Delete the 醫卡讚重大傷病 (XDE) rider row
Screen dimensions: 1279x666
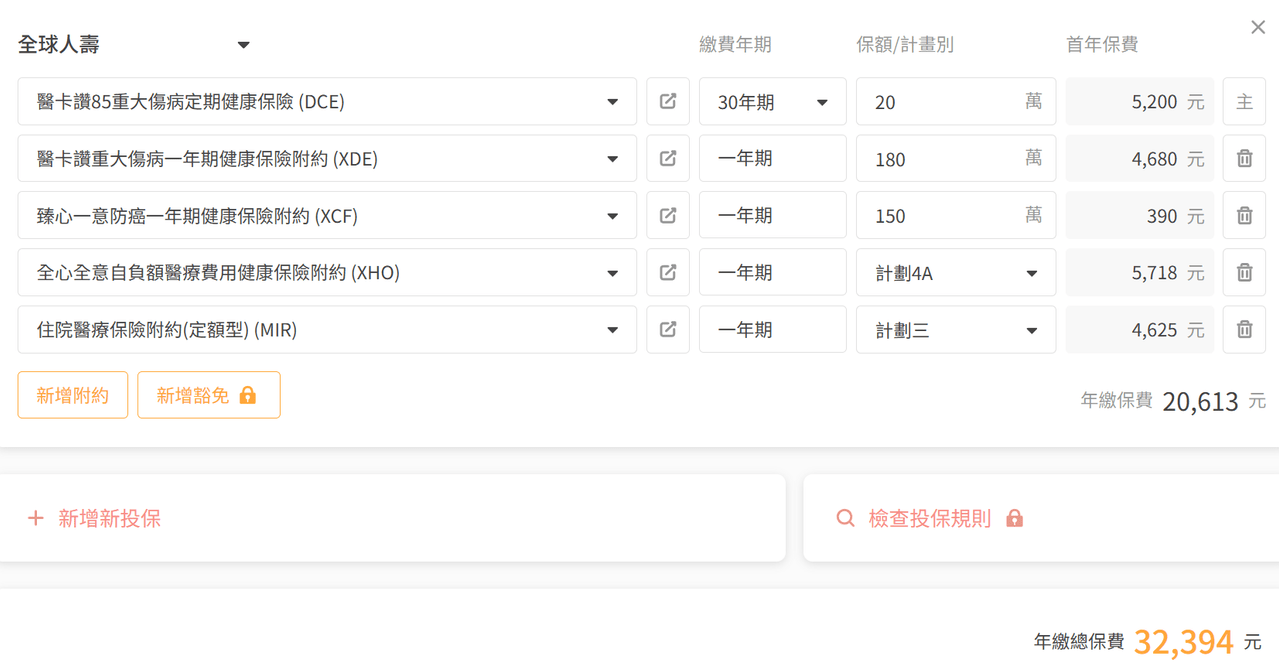(x=1244, y=158)
